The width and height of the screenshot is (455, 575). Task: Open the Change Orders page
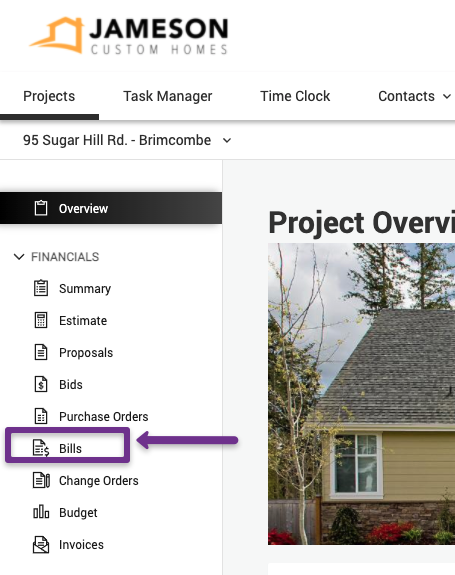pos(99,480)
